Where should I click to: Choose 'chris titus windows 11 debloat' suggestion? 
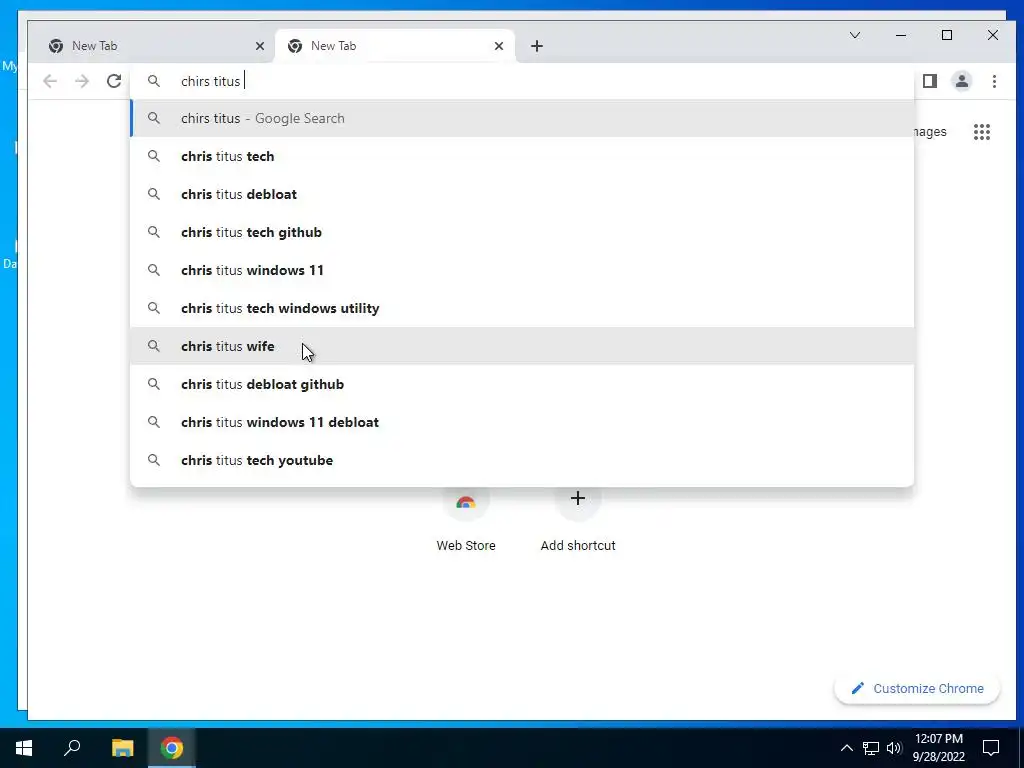coord(522,422)
